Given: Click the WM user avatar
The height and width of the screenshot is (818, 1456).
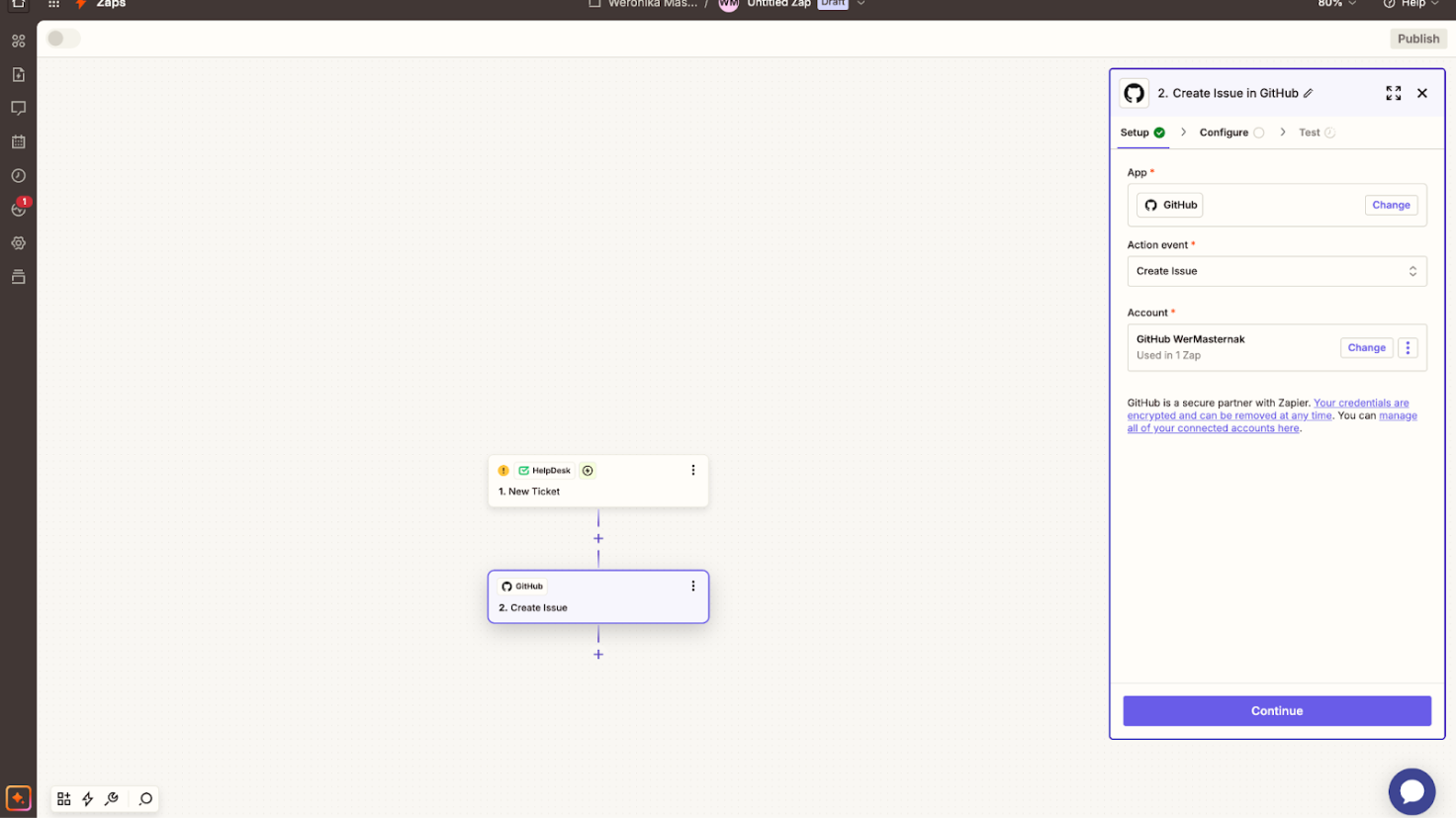Looking at the screenshot, I should [729, 4].
